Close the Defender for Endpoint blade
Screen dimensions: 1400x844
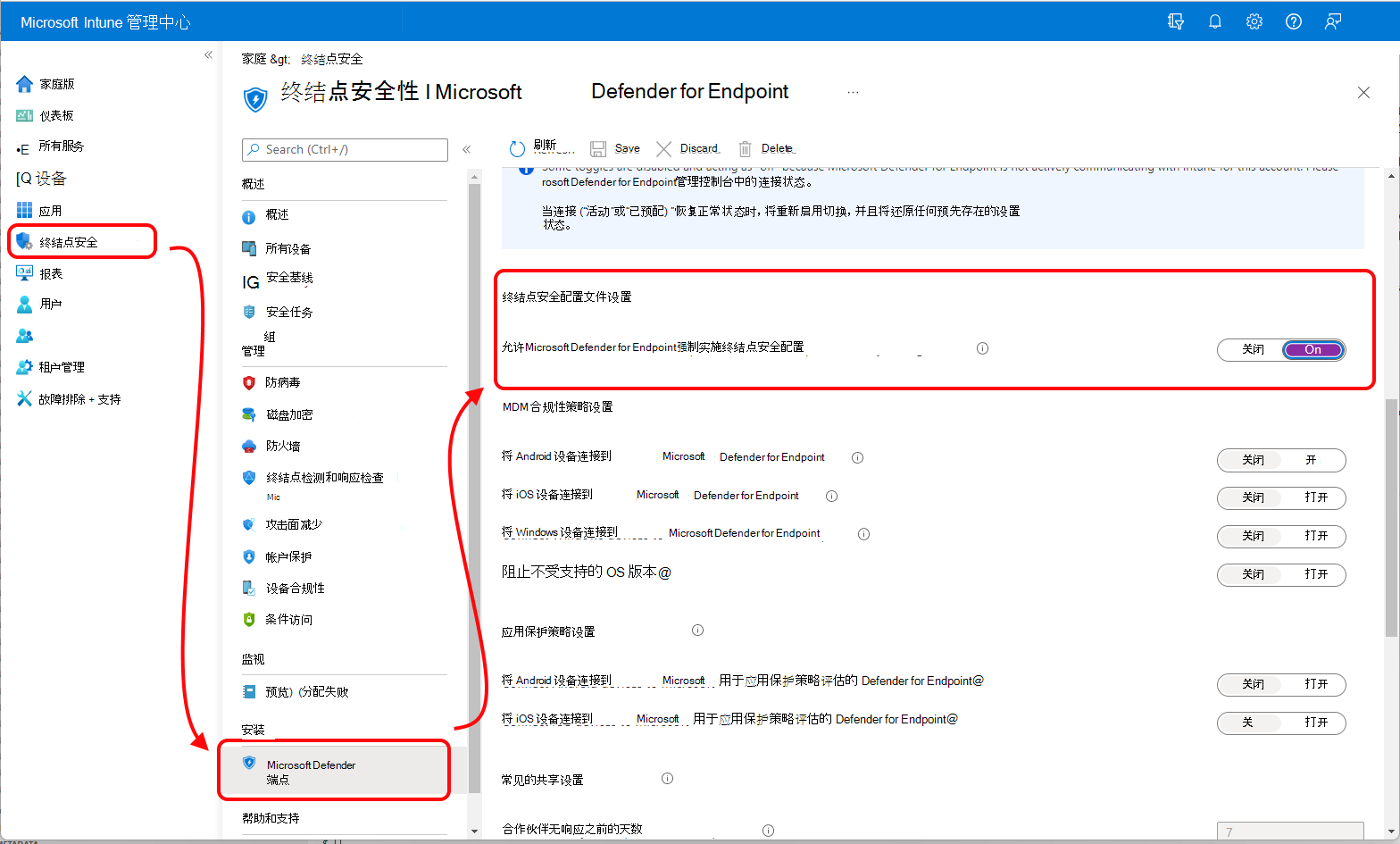(x=1363, y=92)
